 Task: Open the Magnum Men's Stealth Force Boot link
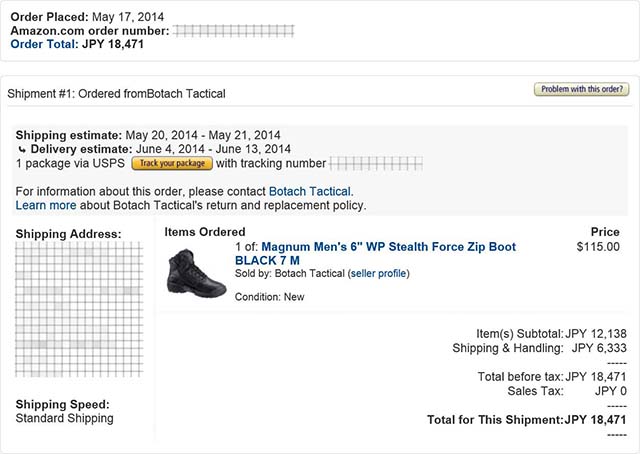point(376,253)
